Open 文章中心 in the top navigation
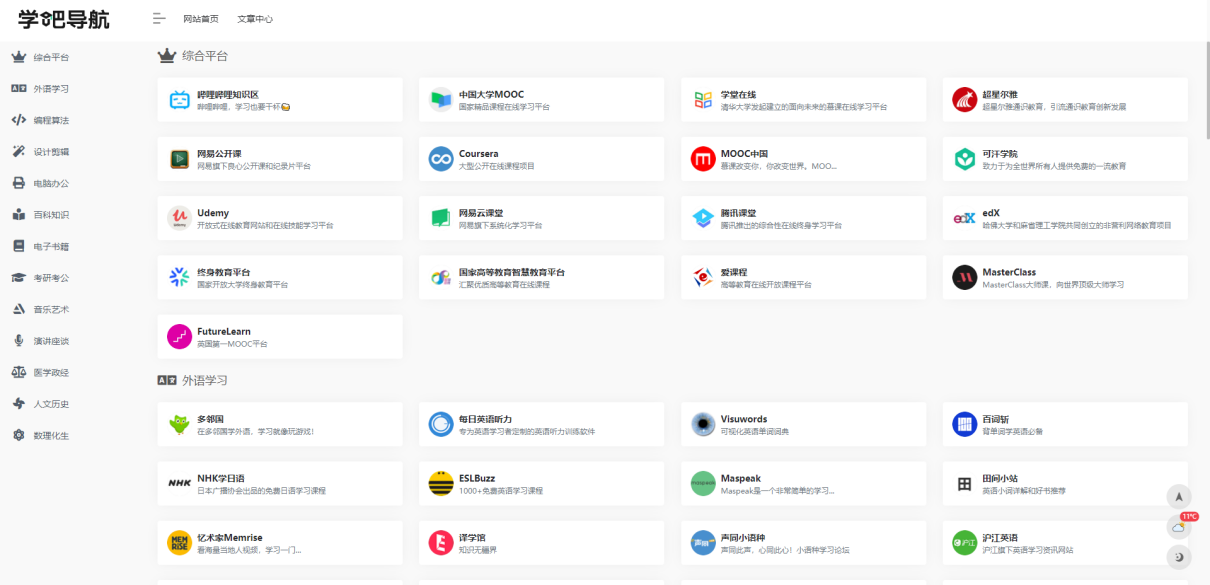This screenshot has height=585, width=1210. point(255,19)
